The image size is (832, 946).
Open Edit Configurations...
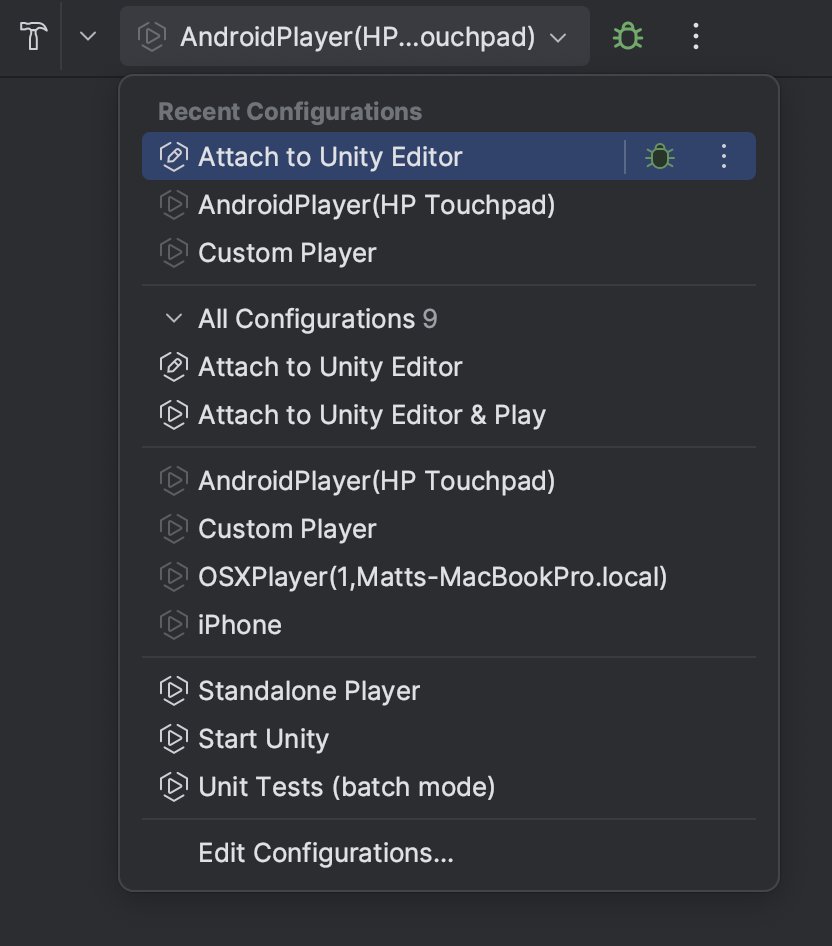448,853
